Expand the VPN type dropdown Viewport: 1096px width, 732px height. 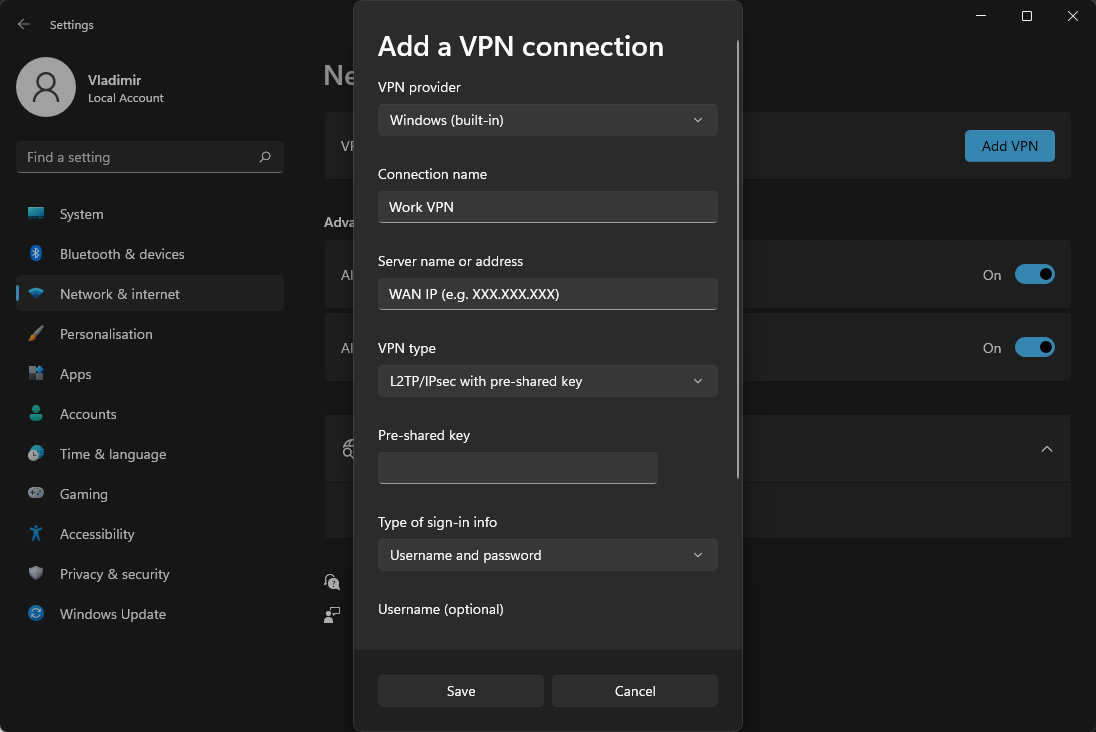pyautogui.click(x=547, y=381)
